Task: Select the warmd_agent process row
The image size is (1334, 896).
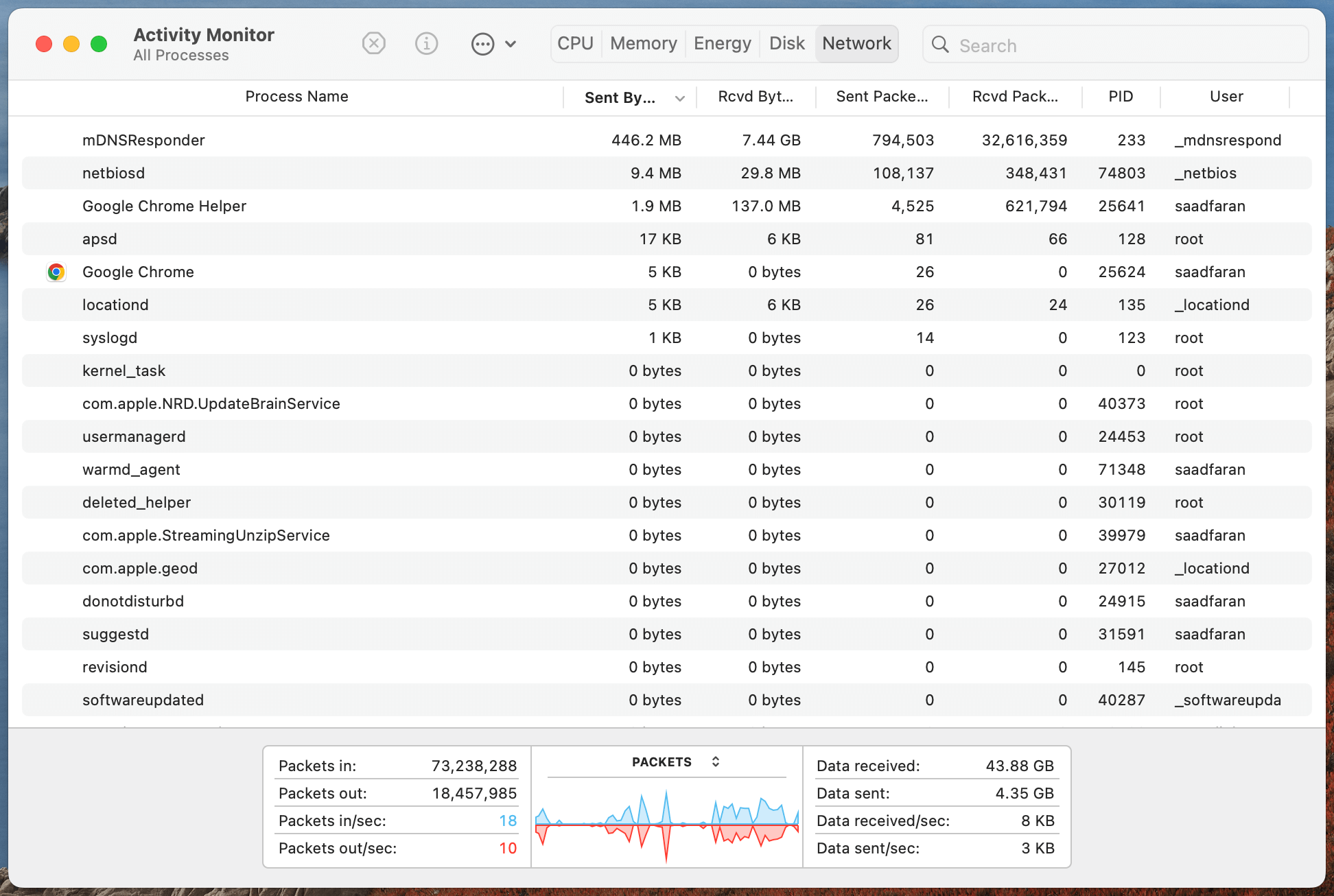Action: (x=667, y=469)
